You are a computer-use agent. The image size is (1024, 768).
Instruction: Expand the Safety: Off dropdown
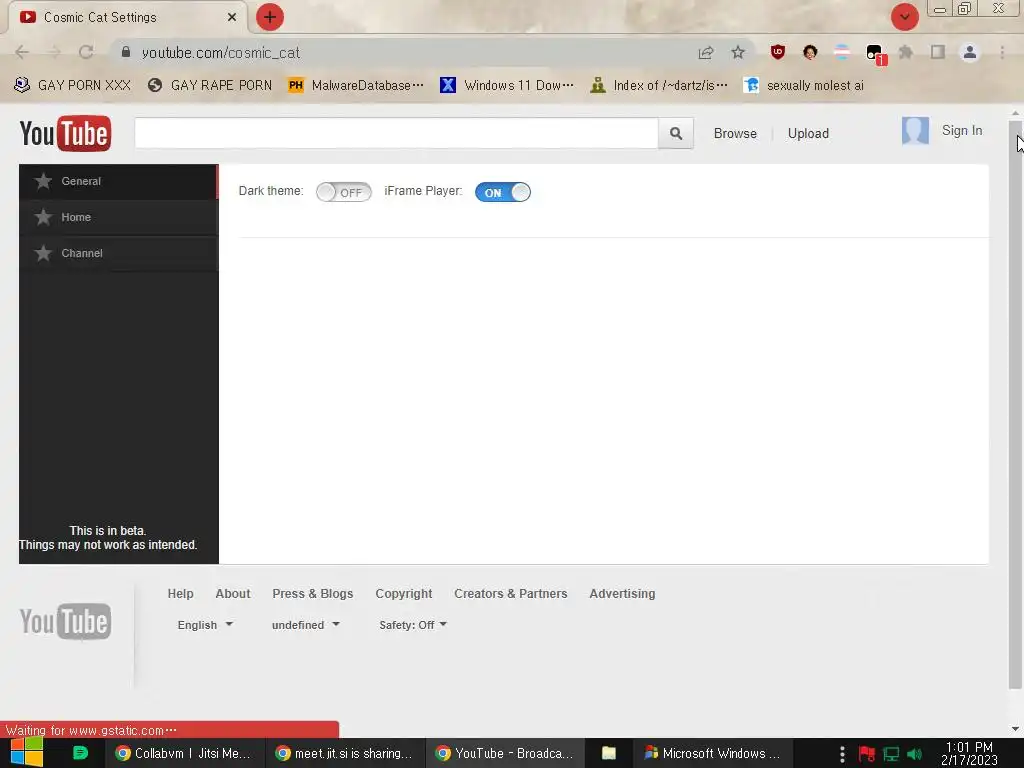[x=413, y=625]
